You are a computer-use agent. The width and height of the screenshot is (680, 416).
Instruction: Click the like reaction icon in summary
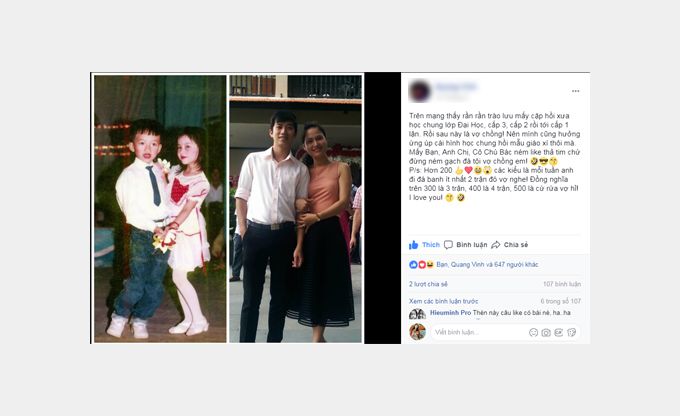[x=413, y=264]
